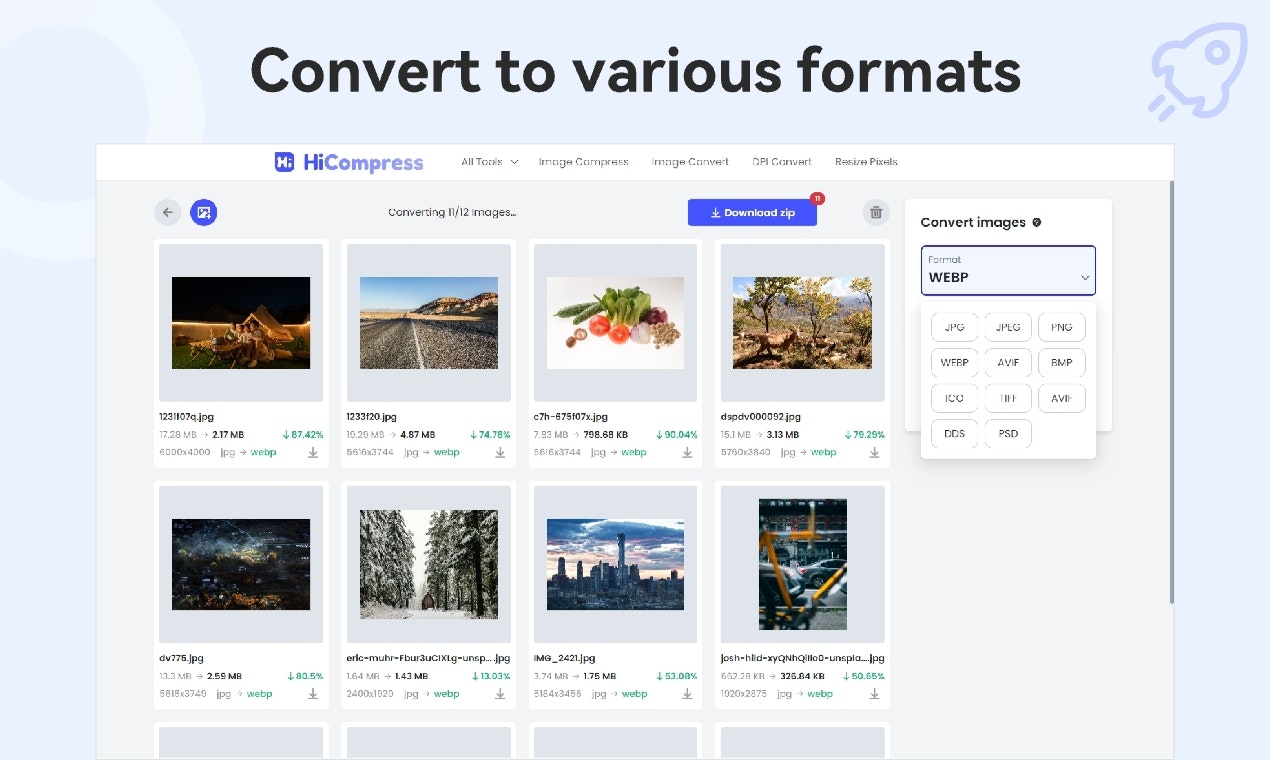Click the HiCompress logo
This screenshot has height=760, width=1270.
(x=349, y=162)
